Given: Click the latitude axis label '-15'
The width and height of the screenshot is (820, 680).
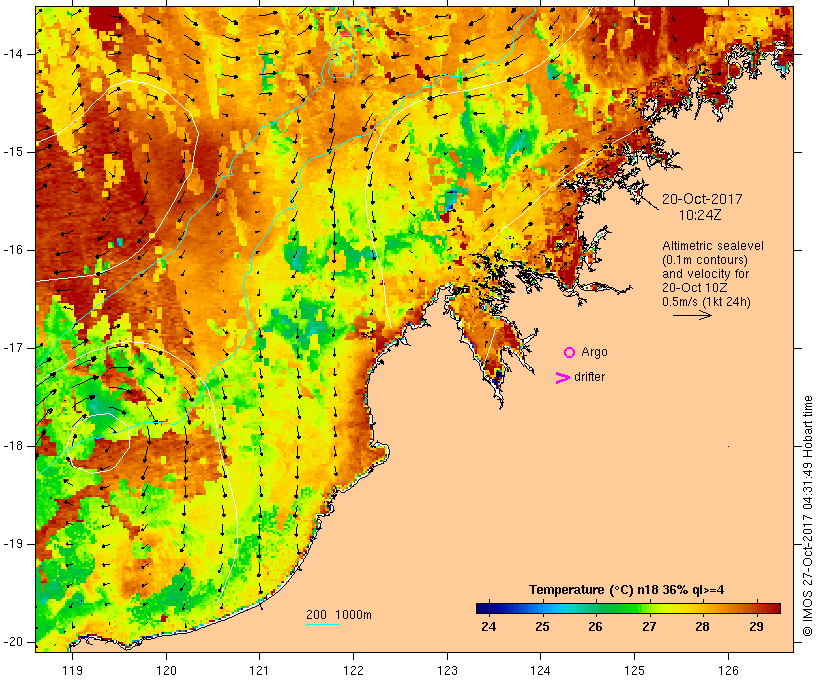Looking at the screenshot, I should [x=13, y=152].
